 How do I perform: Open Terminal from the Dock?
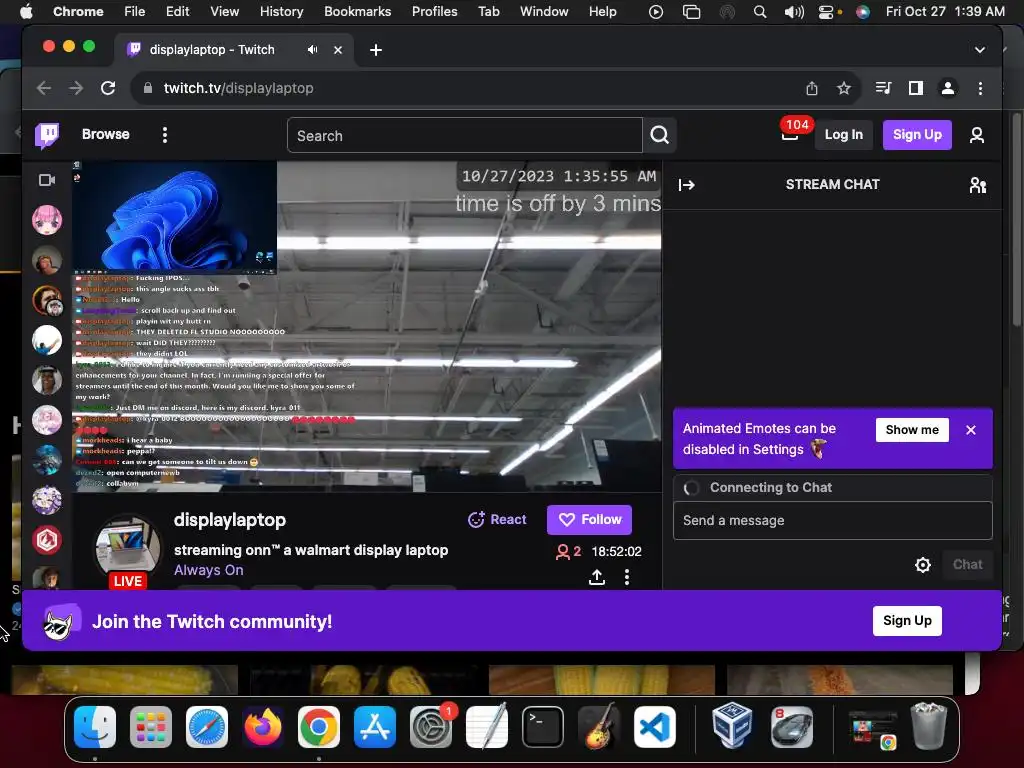tap(543, 727)
